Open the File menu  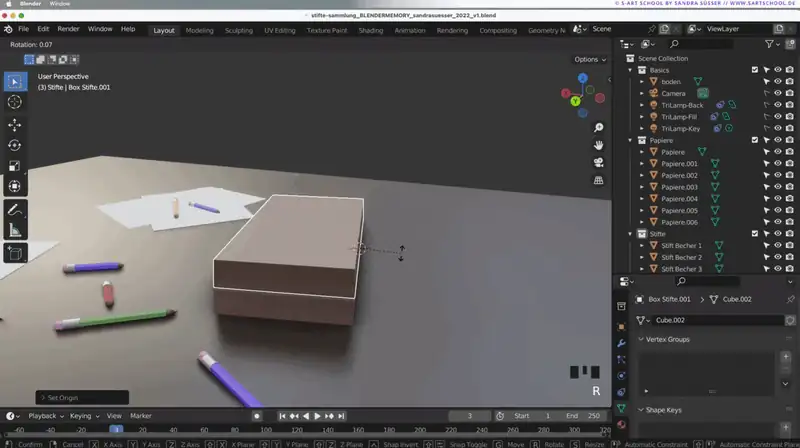[x=23, y=29]
